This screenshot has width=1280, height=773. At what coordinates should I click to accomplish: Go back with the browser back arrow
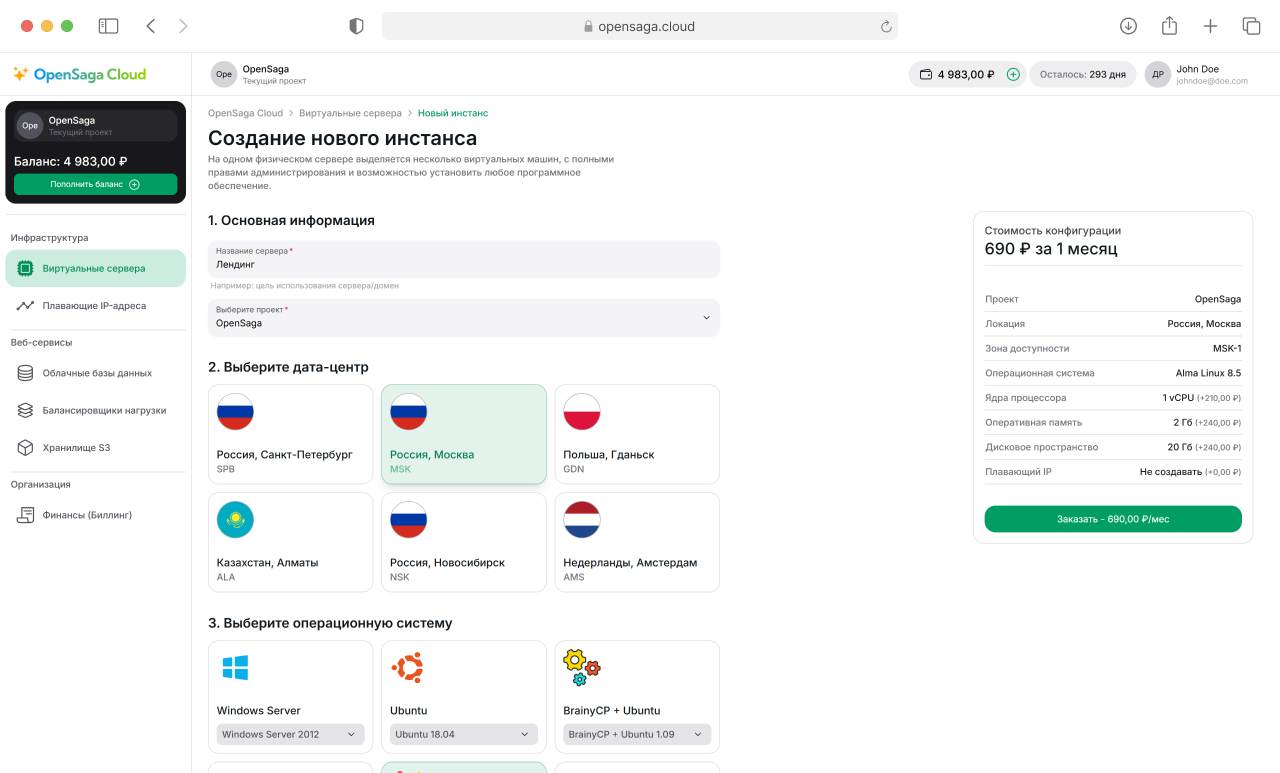[x=151, y=27]
